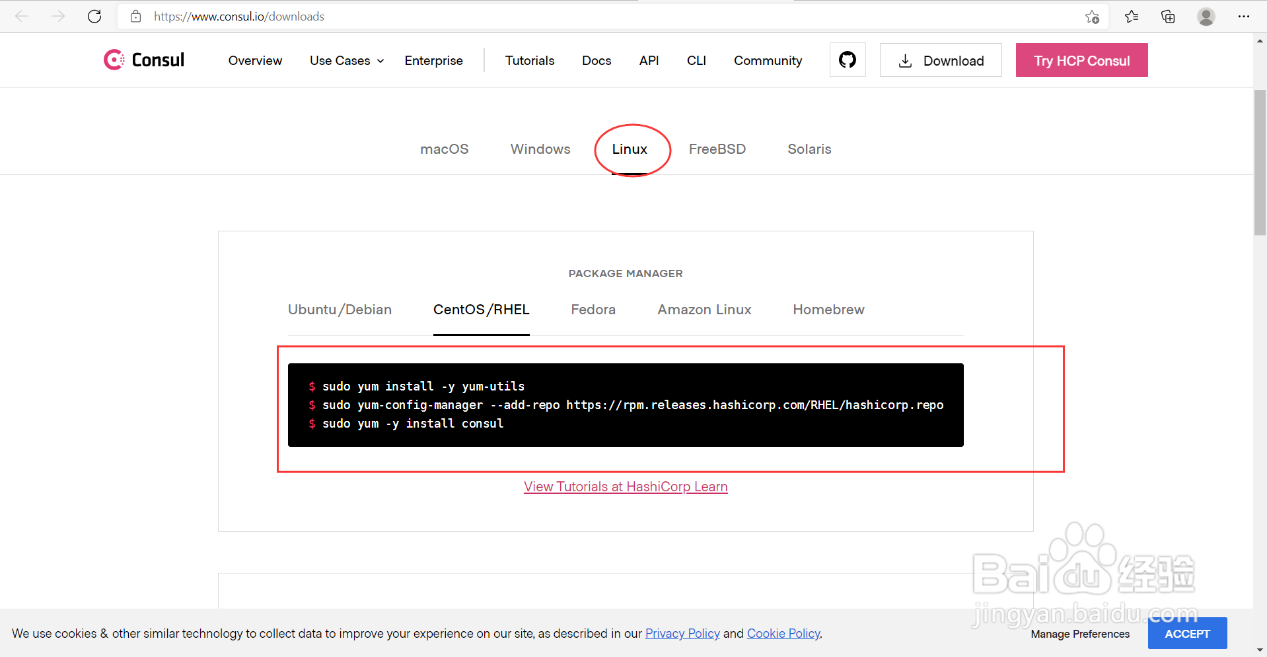Screen dimensions: 1267x657
Task: Open Docs in the navigation bar
Action: pos(596,61)
